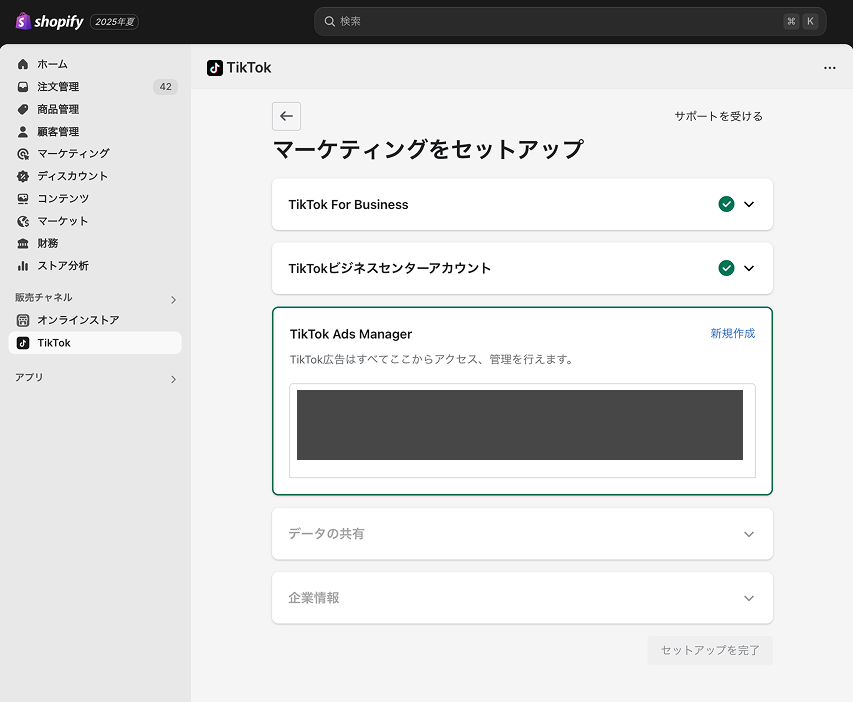Click the データの共有 section title
The height and width of the screenshot is (702, 853).
pos(326,534)
